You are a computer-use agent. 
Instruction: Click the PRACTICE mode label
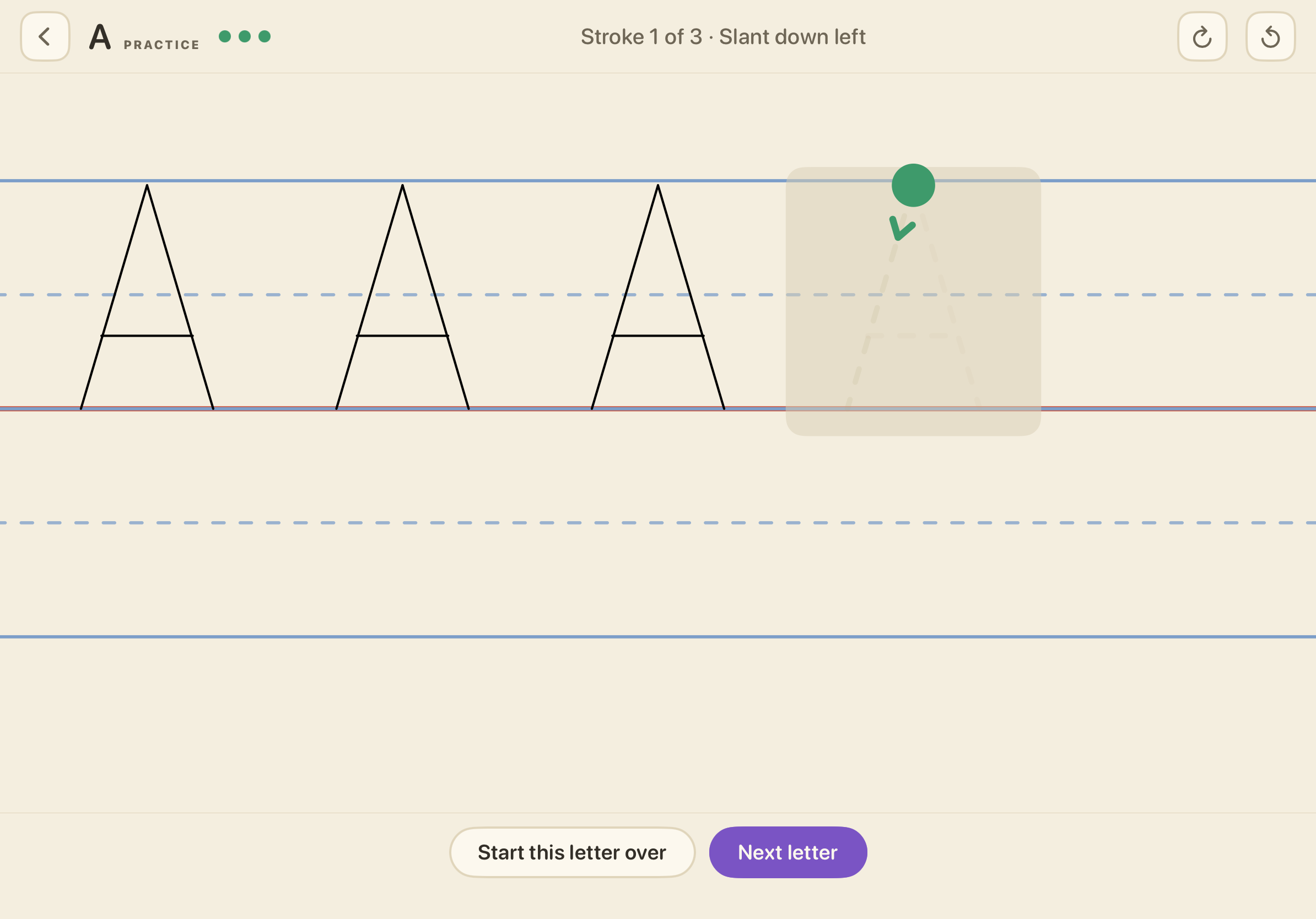[x=161, y=45]
